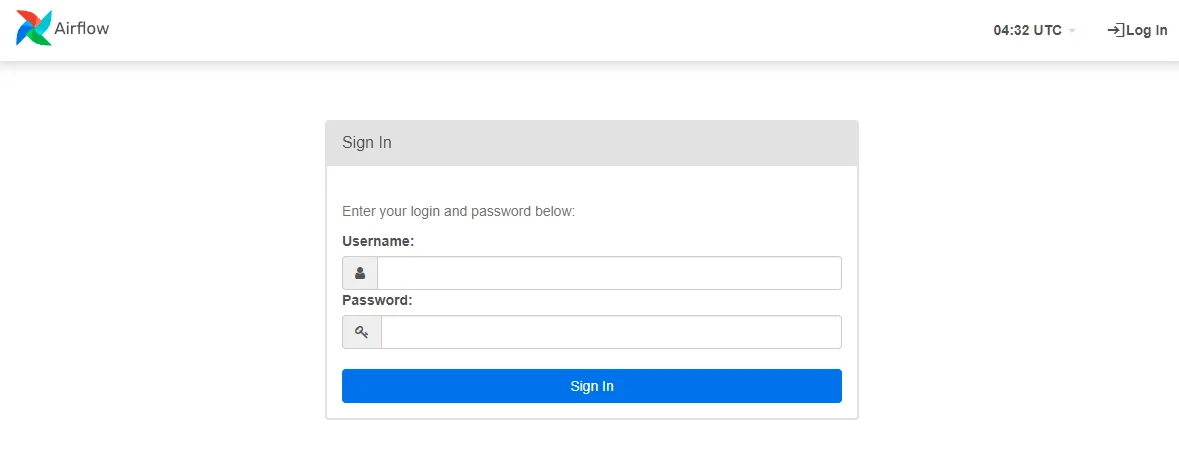Open the 04:32 UTC timezone dropdown
Image resolution: width=1179 pixels, height=476 pixels.
click(x=1027, y=30)
